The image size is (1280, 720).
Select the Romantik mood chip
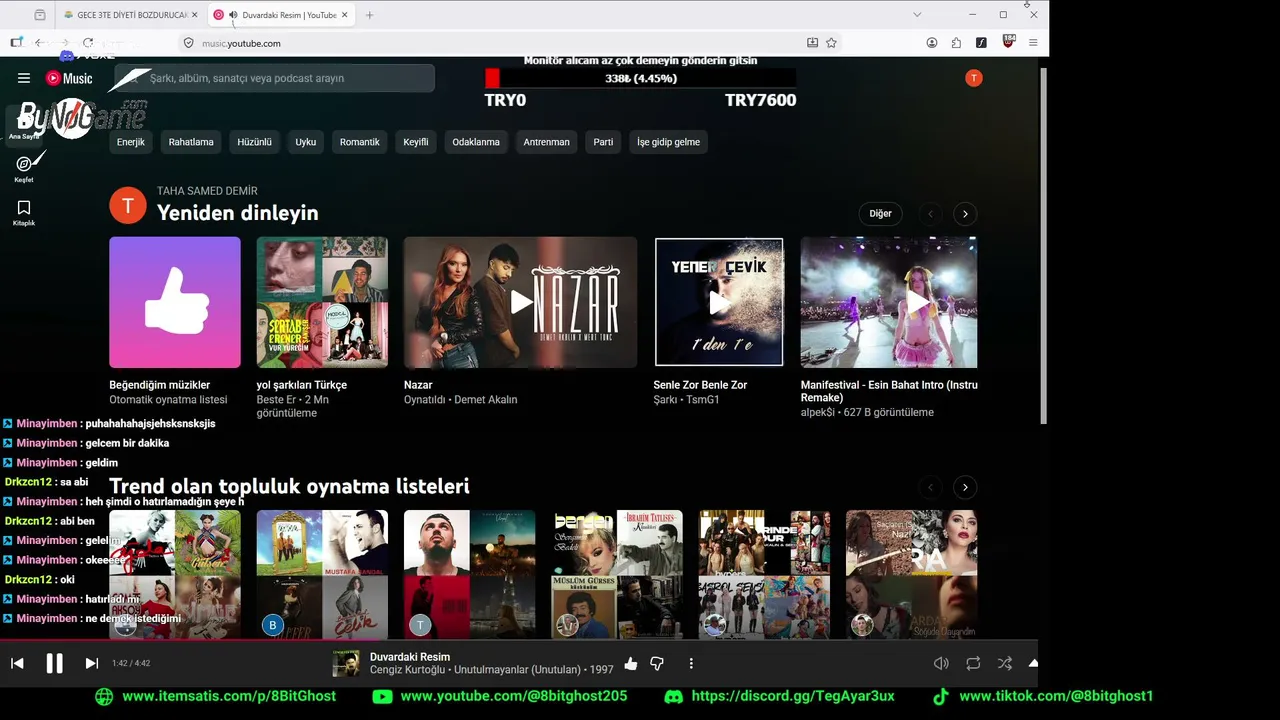coord(360,142)
